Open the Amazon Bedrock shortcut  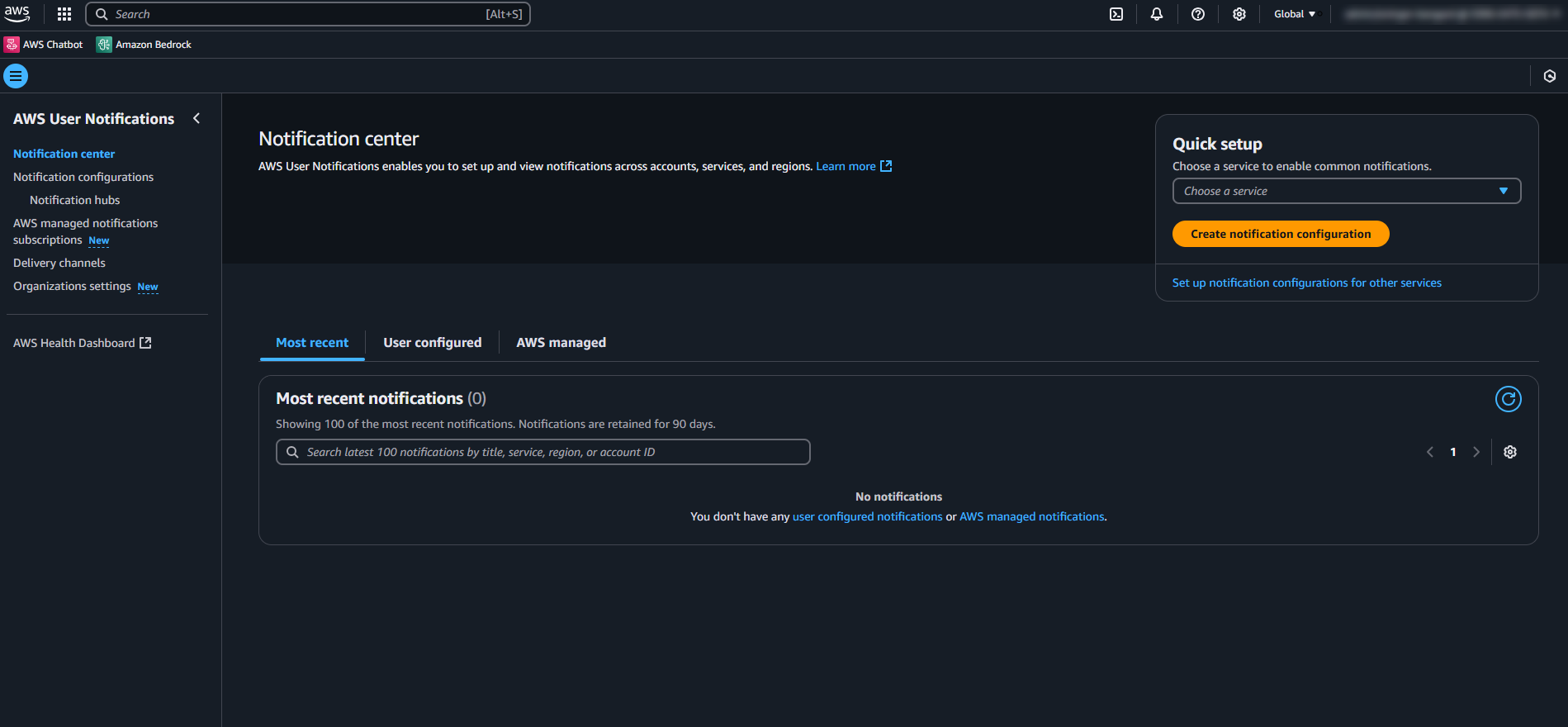pos(144,45)
